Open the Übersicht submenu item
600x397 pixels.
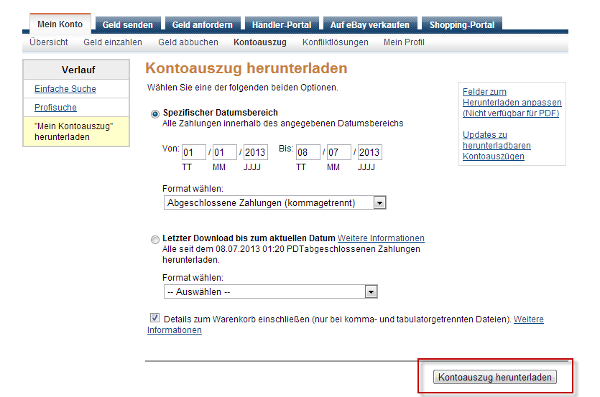pos(49,42)
